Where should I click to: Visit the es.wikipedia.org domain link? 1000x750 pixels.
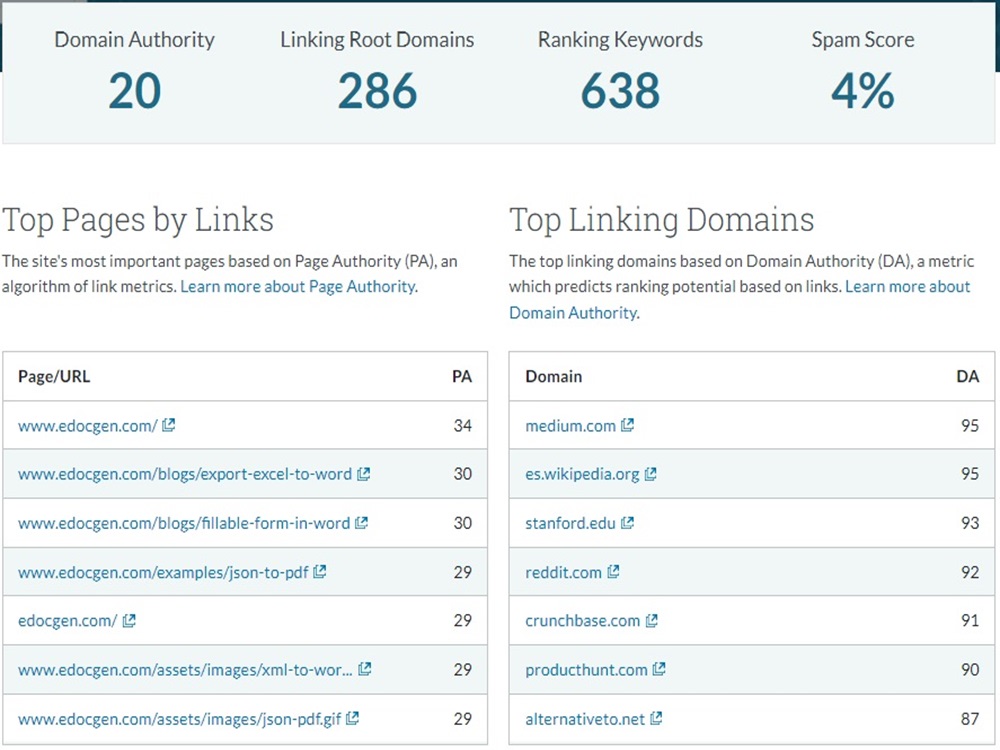(x=582, y=474)
